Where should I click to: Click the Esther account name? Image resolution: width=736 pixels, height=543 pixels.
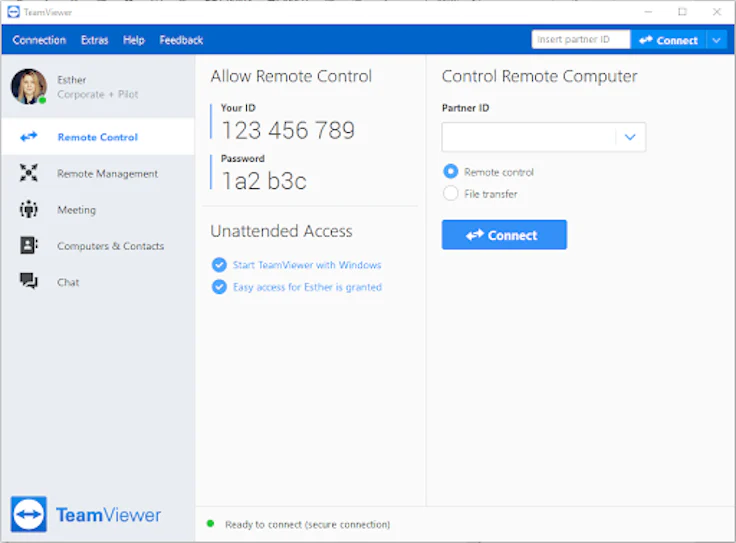[x=72, y=80]
